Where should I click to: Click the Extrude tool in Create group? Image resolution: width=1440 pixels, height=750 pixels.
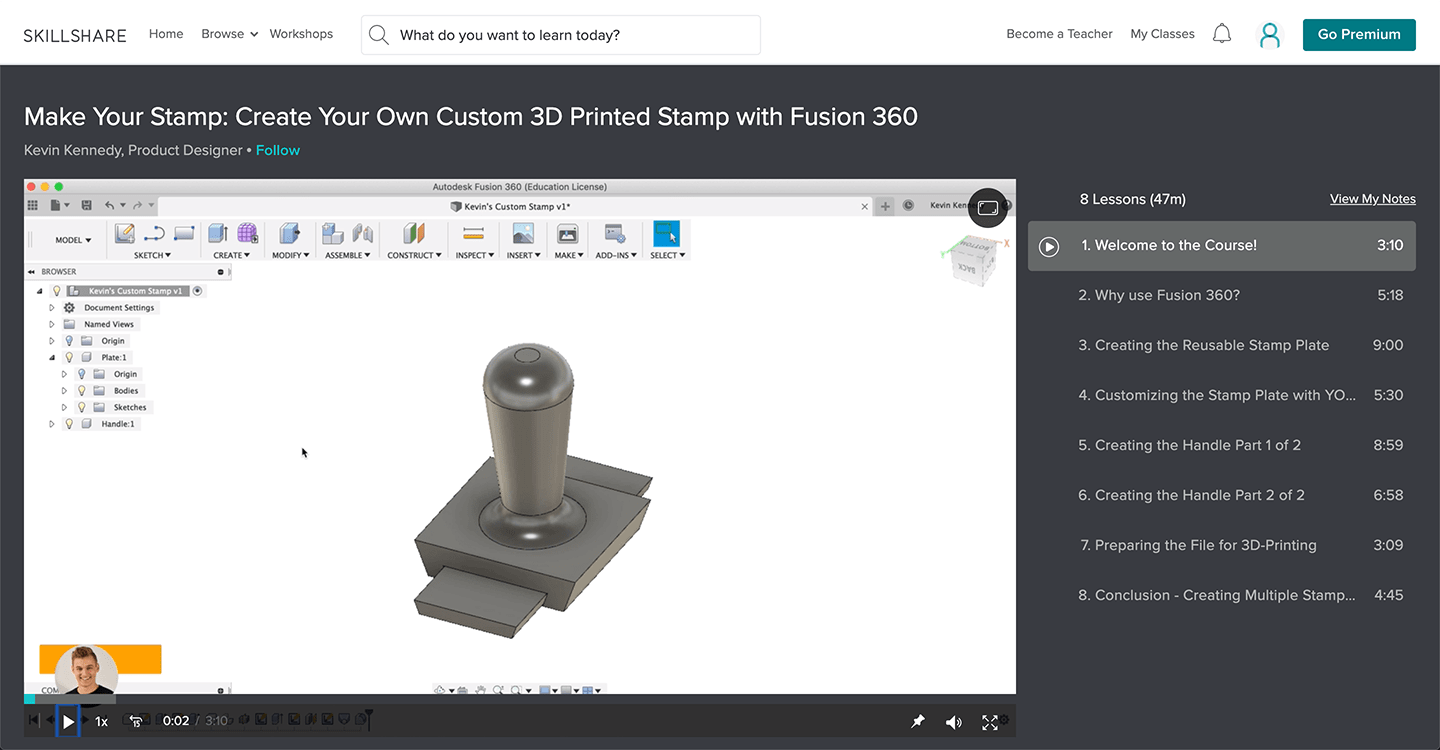[x=217, y=234]
